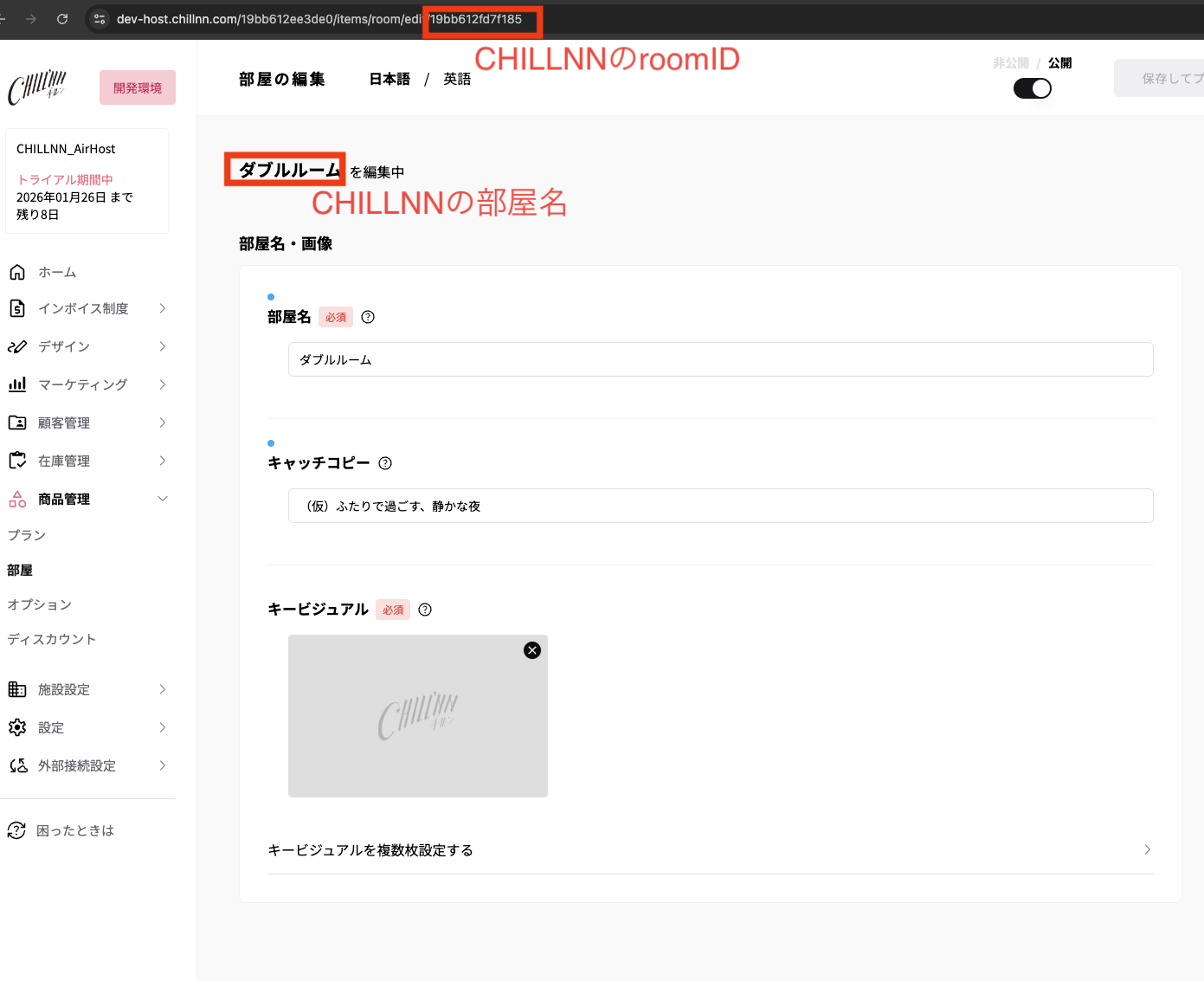
Task: Select オプション in product management submenu
Action: 40,604
